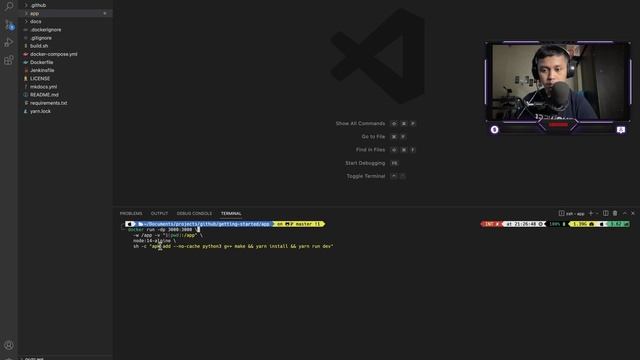Image resolution: width=640 pixels, height=360 pixels.
Task: Expand the docs folder
Action: 36,21
